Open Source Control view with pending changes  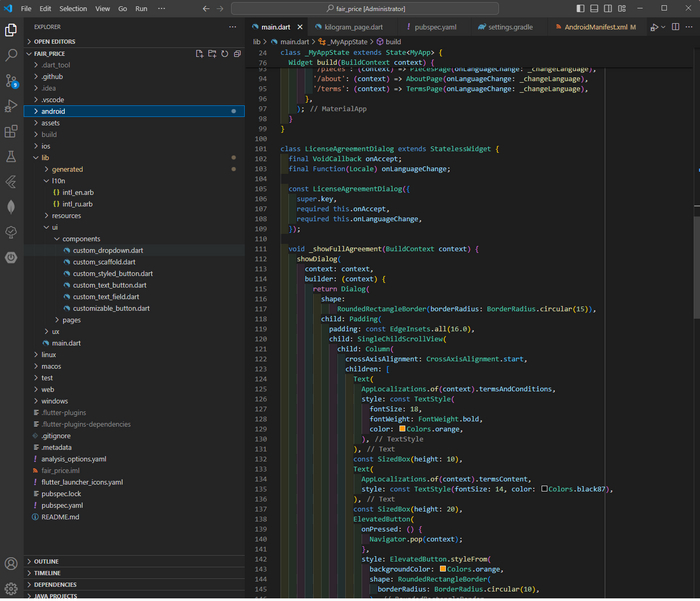coord(11,79)
